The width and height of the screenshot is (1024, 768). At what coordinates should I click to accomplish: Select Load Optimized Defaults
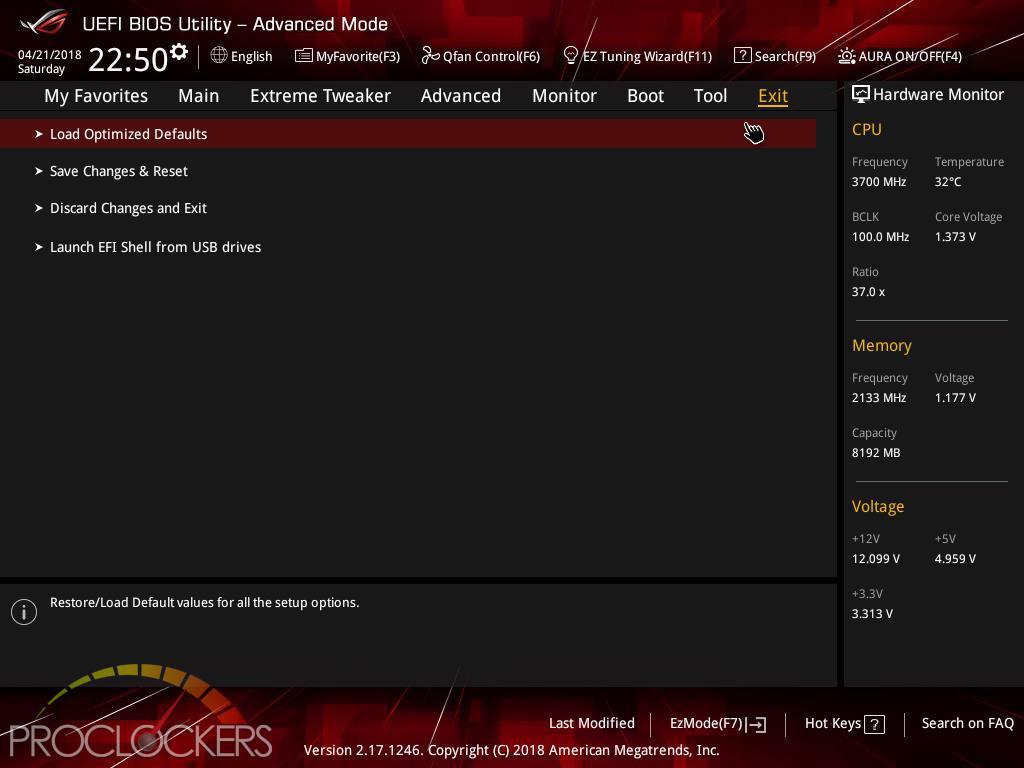(408, 134)
